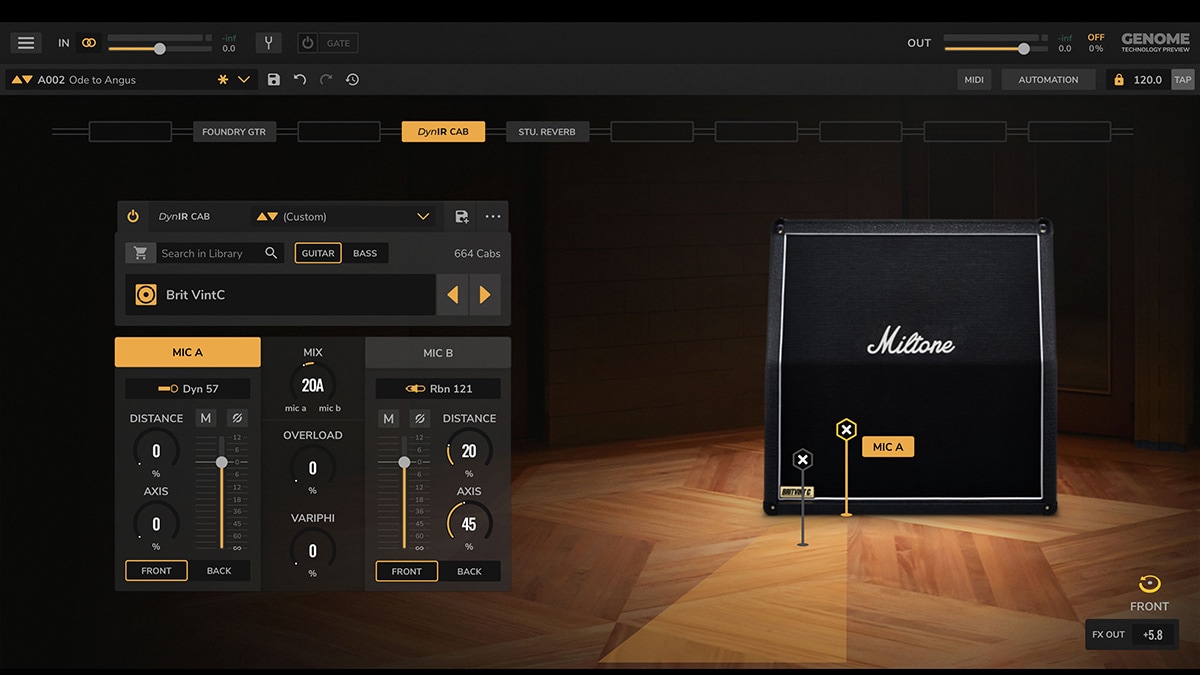The image size is (1200, 675).
Task: Toggle DynIR CAB module power
Action: click(133, 216)
